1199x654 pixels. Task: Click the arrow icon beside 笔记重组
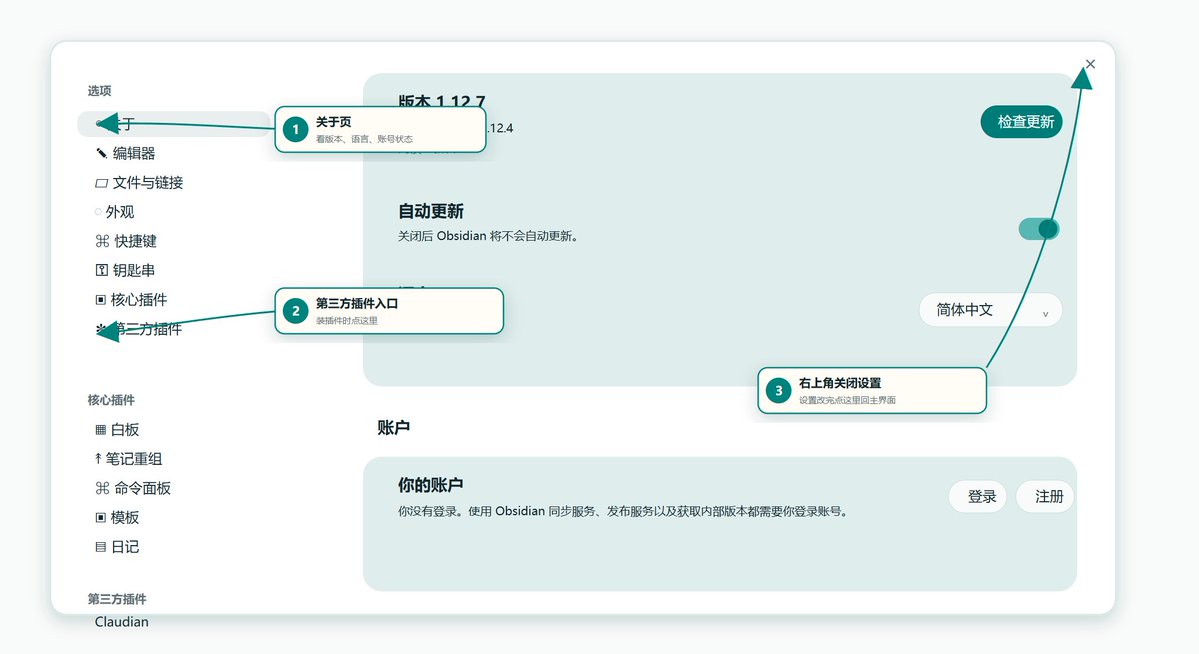tap(98, 459)
